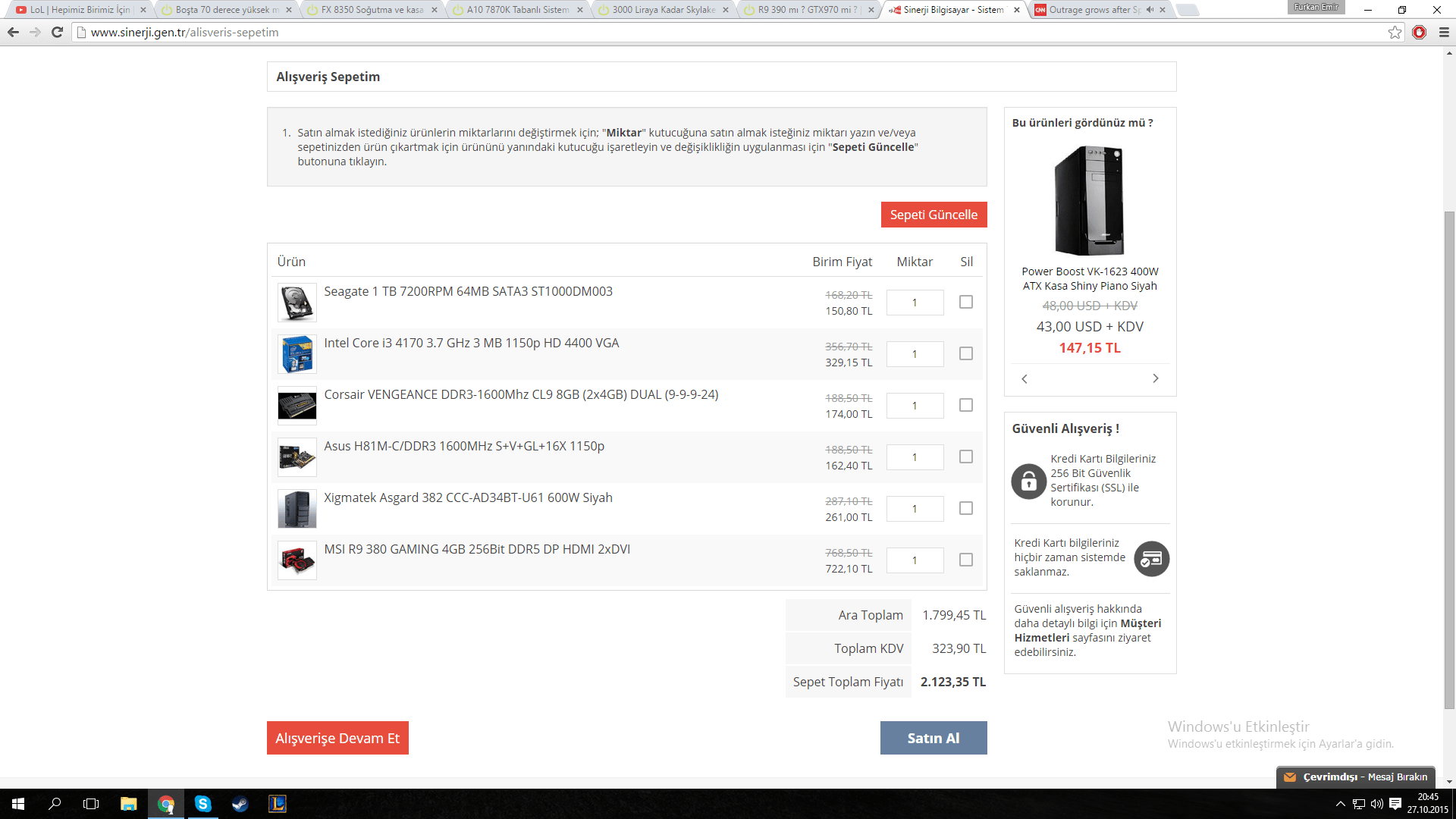Screen dimensions: 1456x819
Task: Open Skype from the taskbar
Action: click(202, 804)
